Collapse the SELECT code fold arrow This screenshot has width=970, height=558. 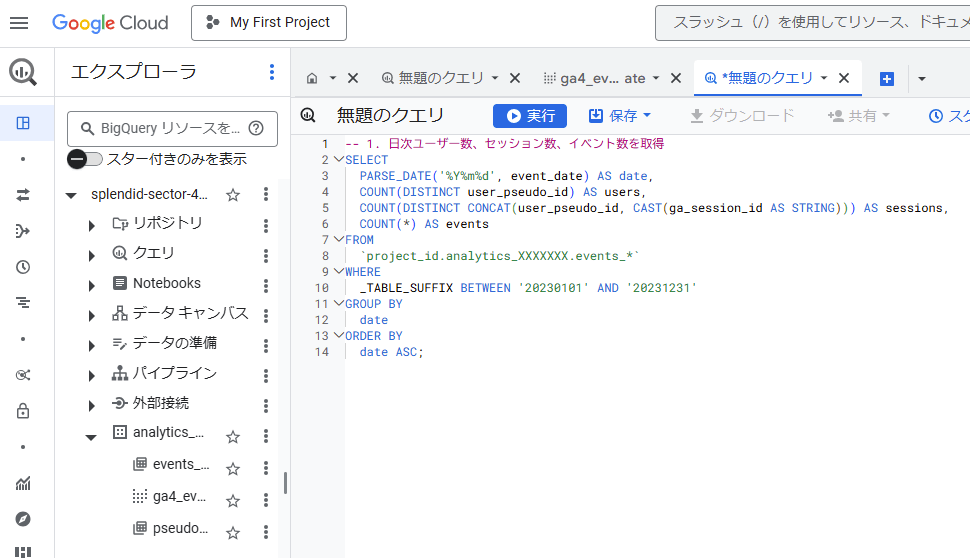point(338,160)
